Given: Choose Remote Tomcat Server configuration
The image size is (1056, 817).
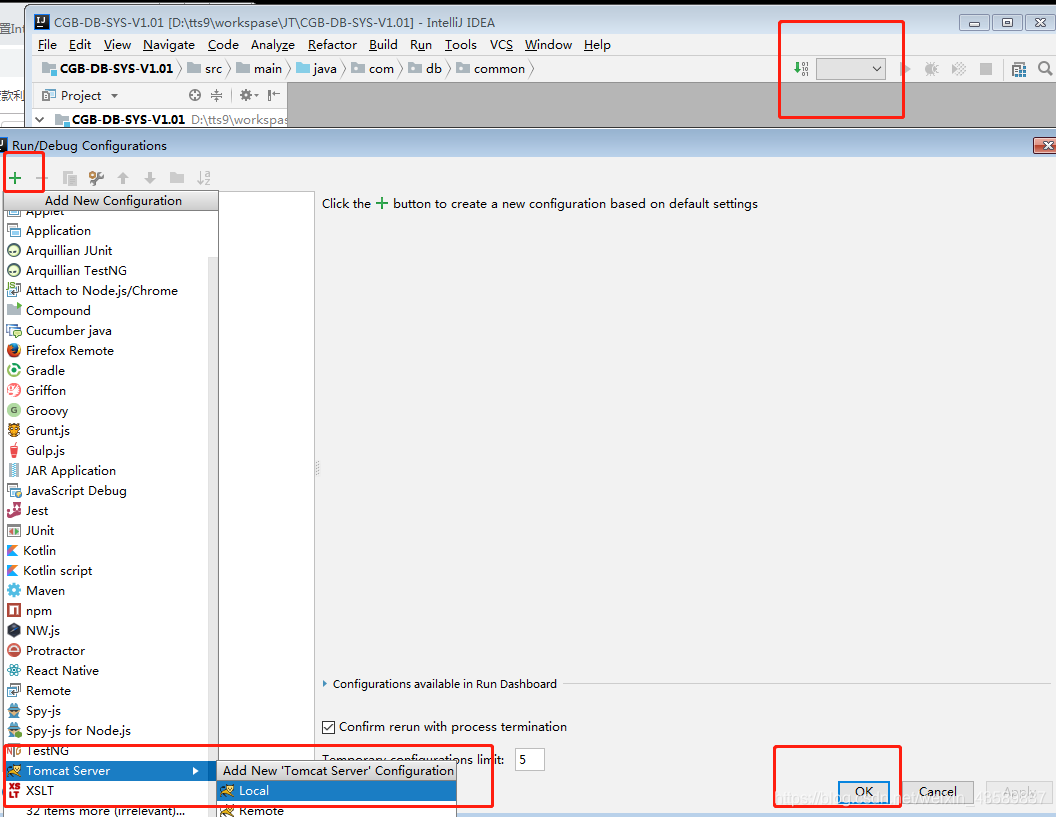Looking at the screenshot, I should tap(337, 810).
